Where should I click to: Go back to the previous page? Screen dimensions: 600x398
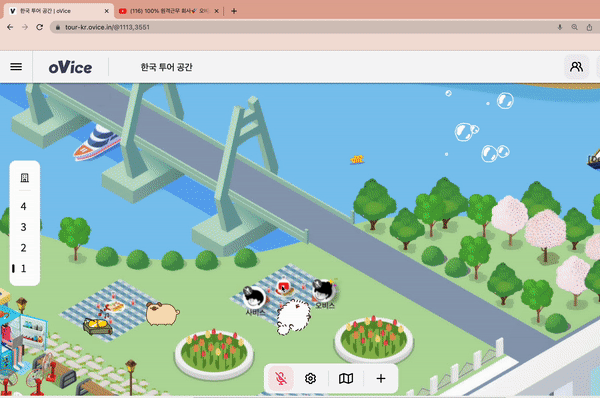click(10, 27)
